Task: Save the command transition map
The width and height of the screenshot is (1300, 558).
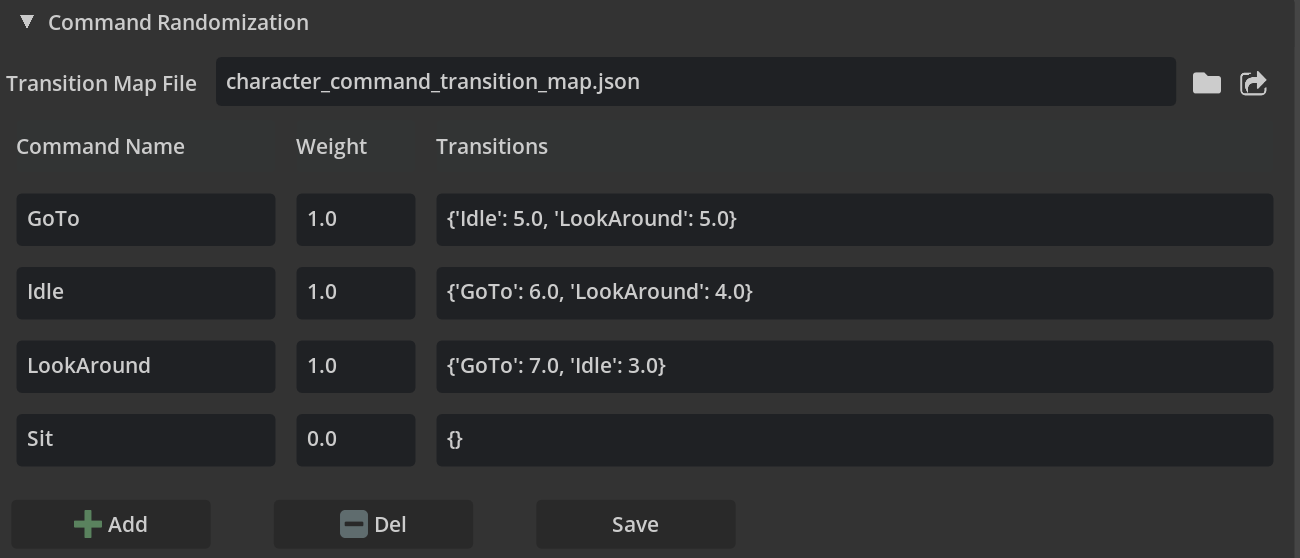Action: (x=635, y=524)
